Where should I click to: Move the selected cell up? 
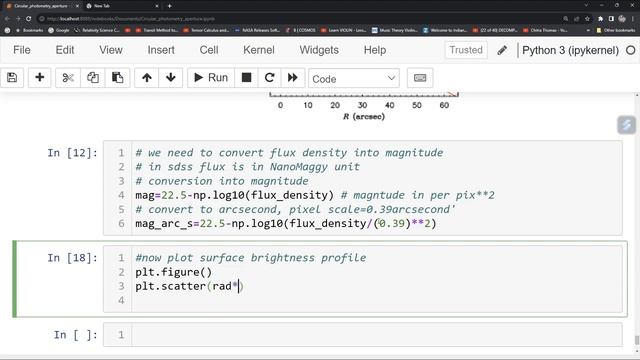click(147, 78)
